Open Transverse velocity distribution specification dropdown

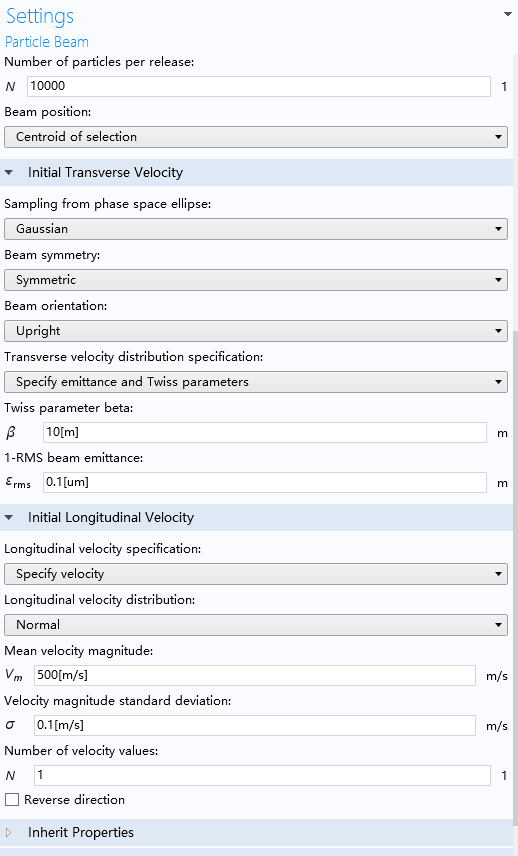255,382
